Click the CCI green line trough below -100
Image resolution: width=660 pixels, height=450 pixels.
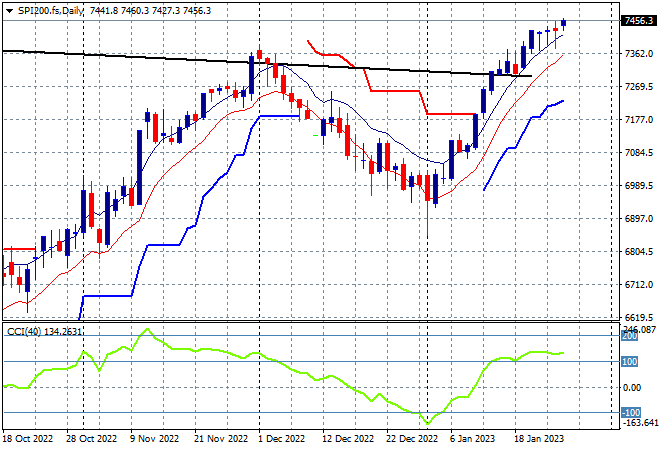[428, 423]
